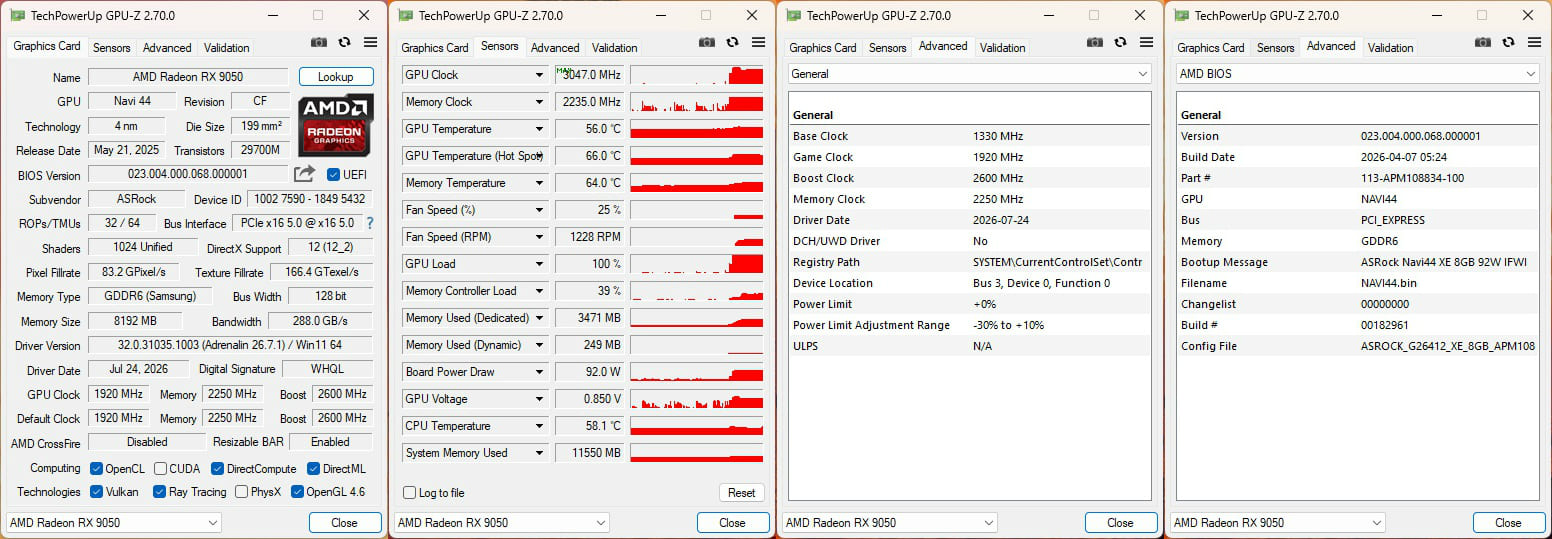Viewport: 1552px width, 539px height.
Task: Toggle UEFI checkbox
Action: point(334,174)
